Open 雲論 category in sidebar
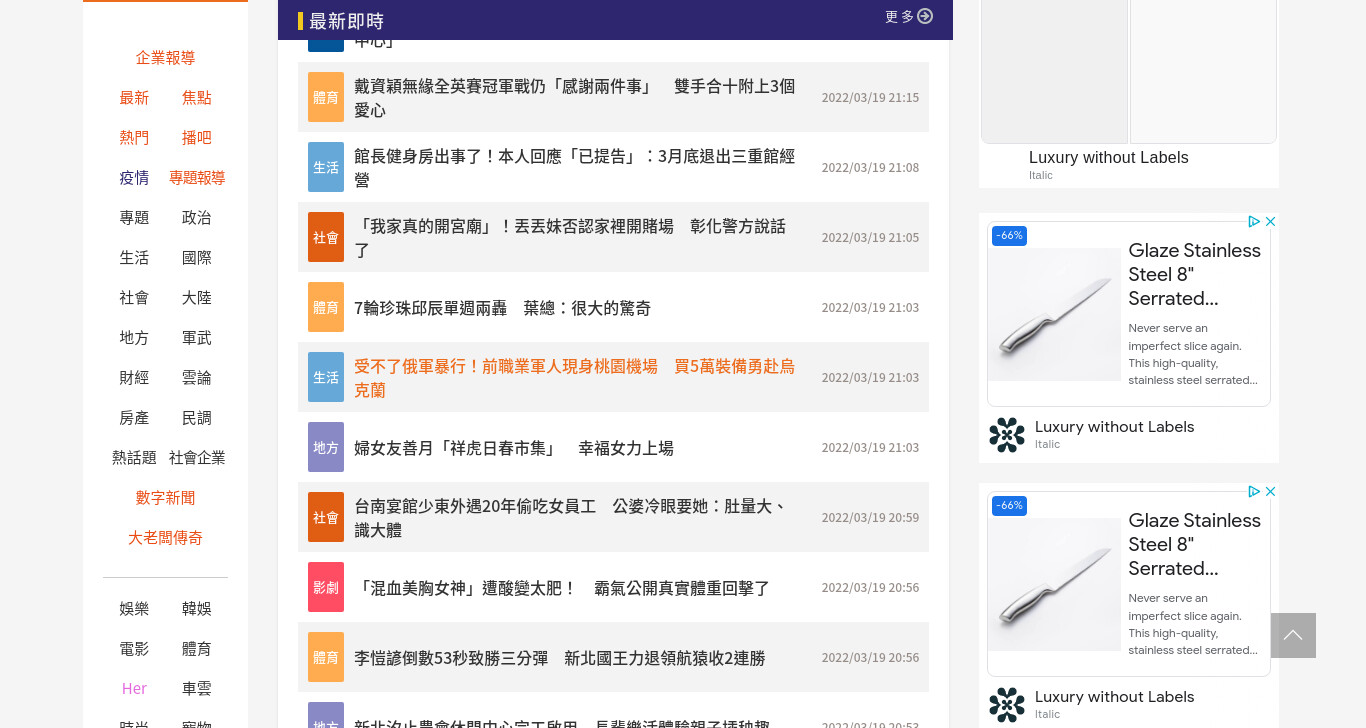Viewport: 1366px width, 728px height. click(x=196, y=378)
